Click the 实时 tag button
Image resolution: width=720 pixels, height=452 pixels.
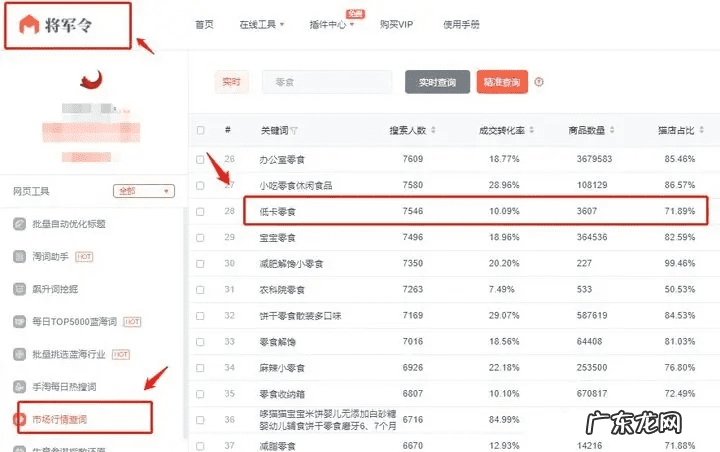coord(231,82)
